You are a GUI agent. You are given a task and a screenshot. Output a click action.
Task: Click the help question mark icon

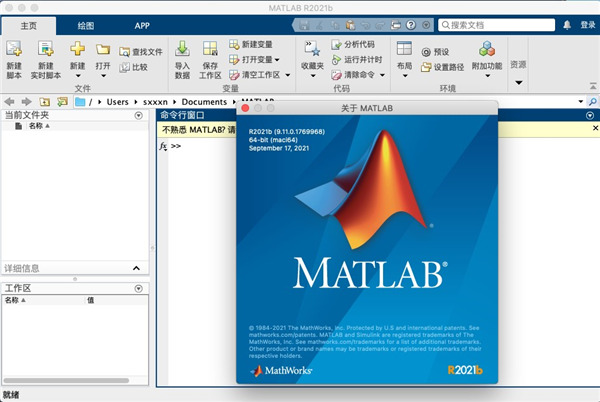(x=411, y=25)
